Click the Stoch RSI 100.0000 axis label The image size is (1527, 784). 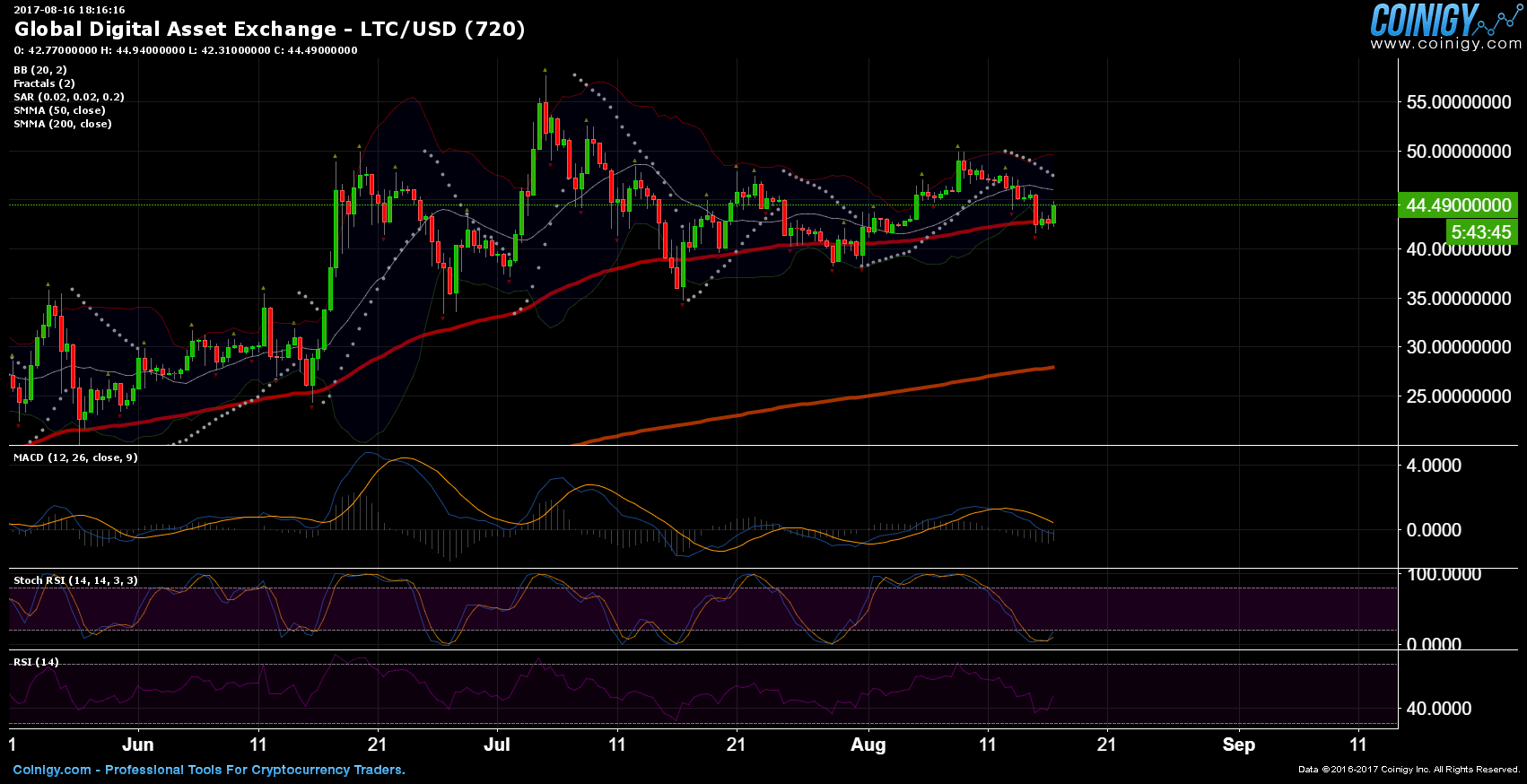click(1444, 574)
